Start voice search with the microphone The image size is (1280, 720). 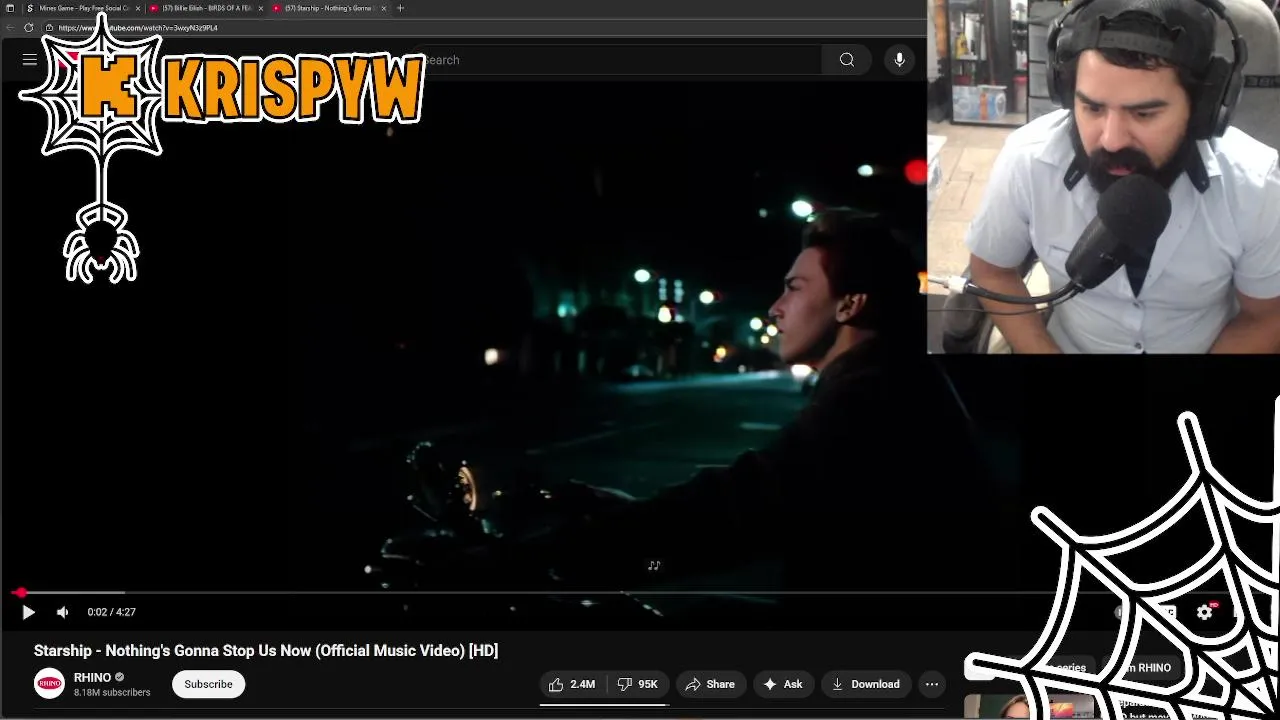pyautogui.click(x=899, y=60)
